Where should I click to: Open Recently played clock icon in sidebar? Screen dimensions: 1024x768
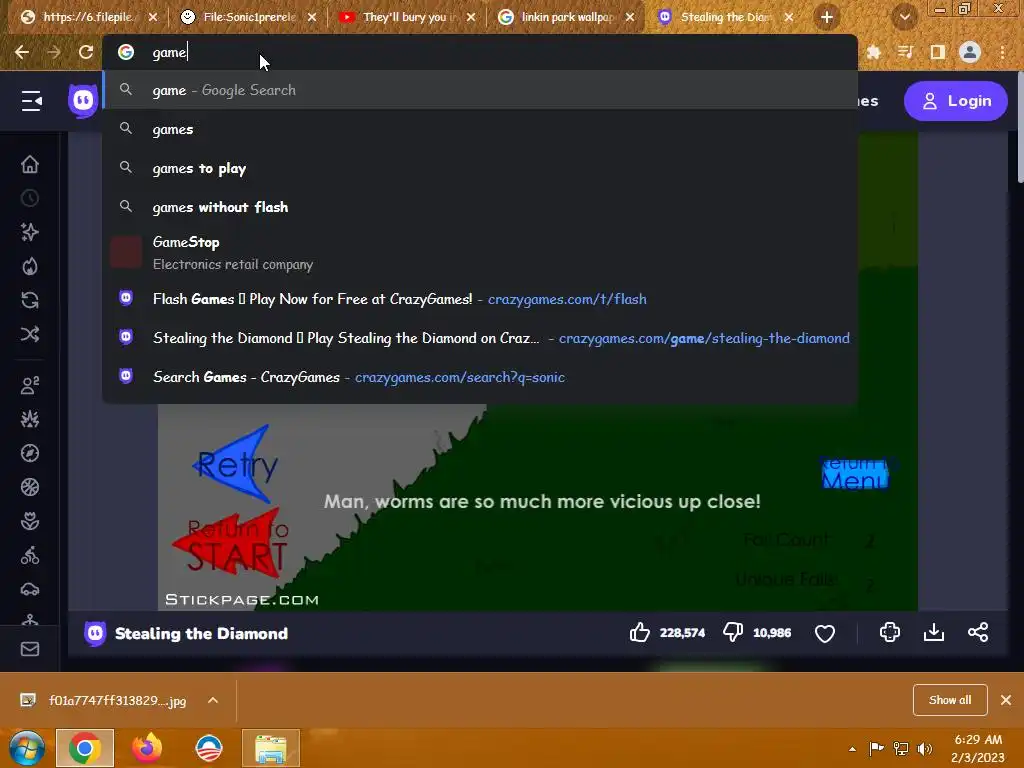tap(29, 198)
